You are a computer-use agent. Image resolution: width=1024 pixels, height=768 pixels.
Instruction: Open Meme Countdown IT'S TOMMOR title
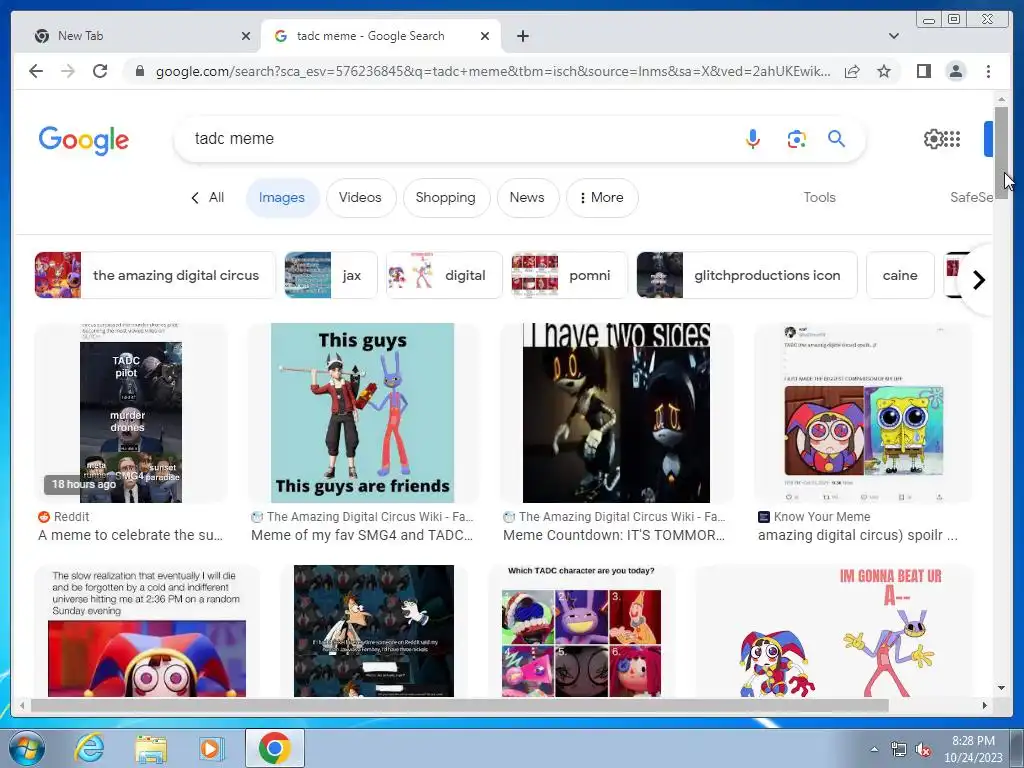pyautogui.click(x=614, y=535)
